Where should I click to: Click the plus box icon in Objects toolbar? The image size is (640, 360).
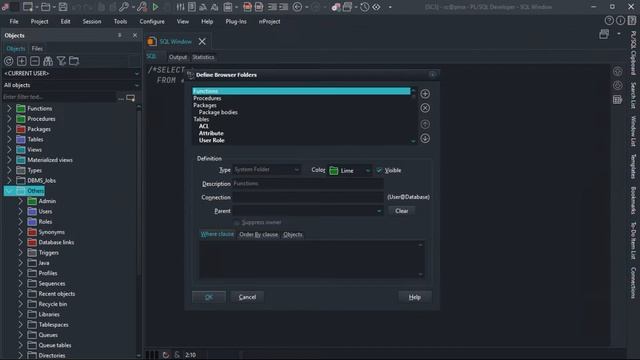point(22,61)
